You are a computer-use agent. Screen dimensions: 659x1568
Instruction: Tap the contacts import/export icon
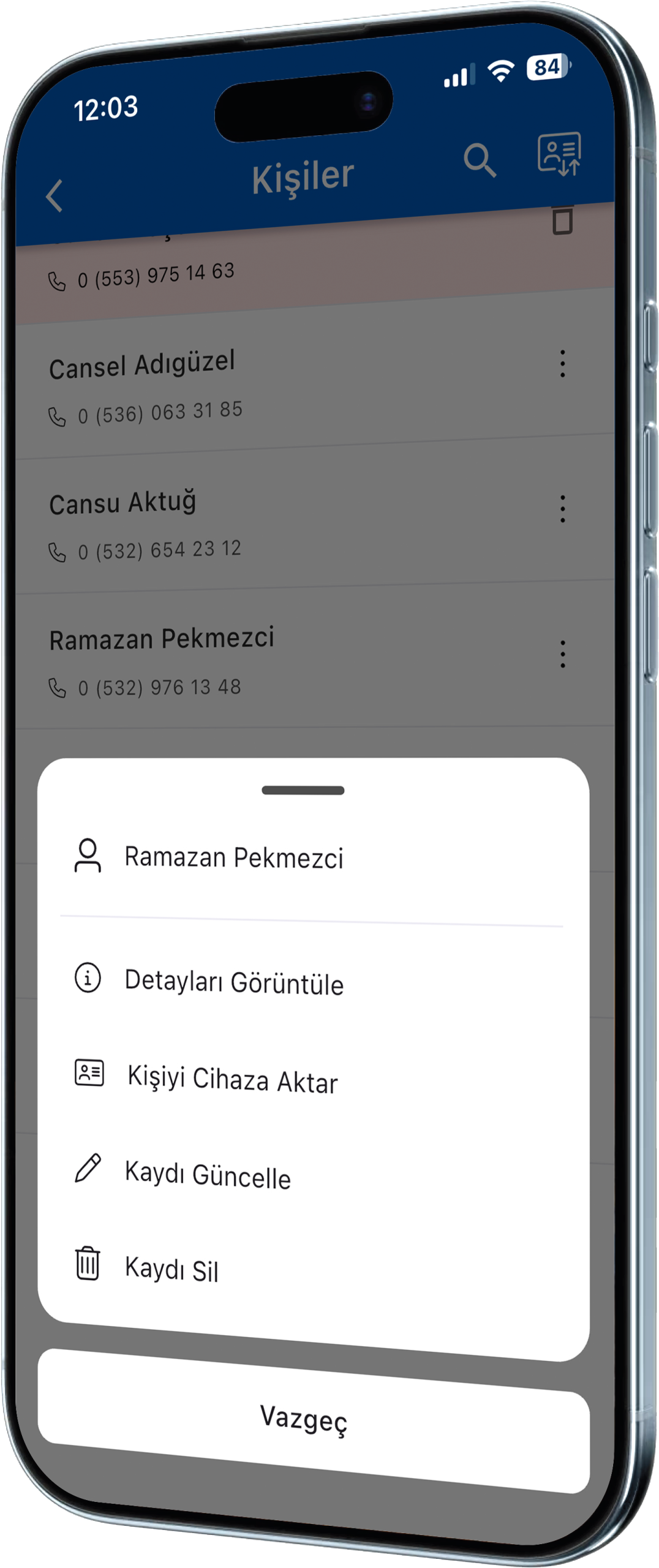[559, 154]
